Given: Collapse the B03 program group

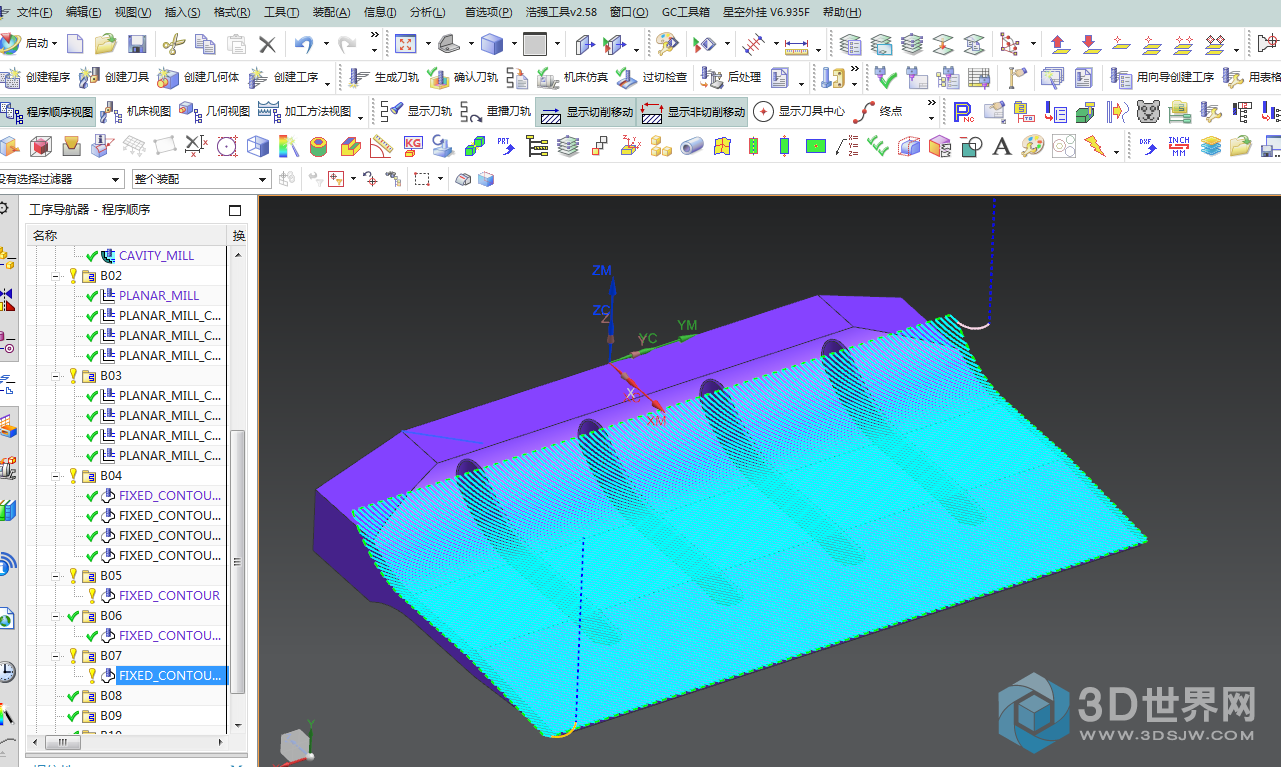Looking at the screenshot, I should coord(56,376).
